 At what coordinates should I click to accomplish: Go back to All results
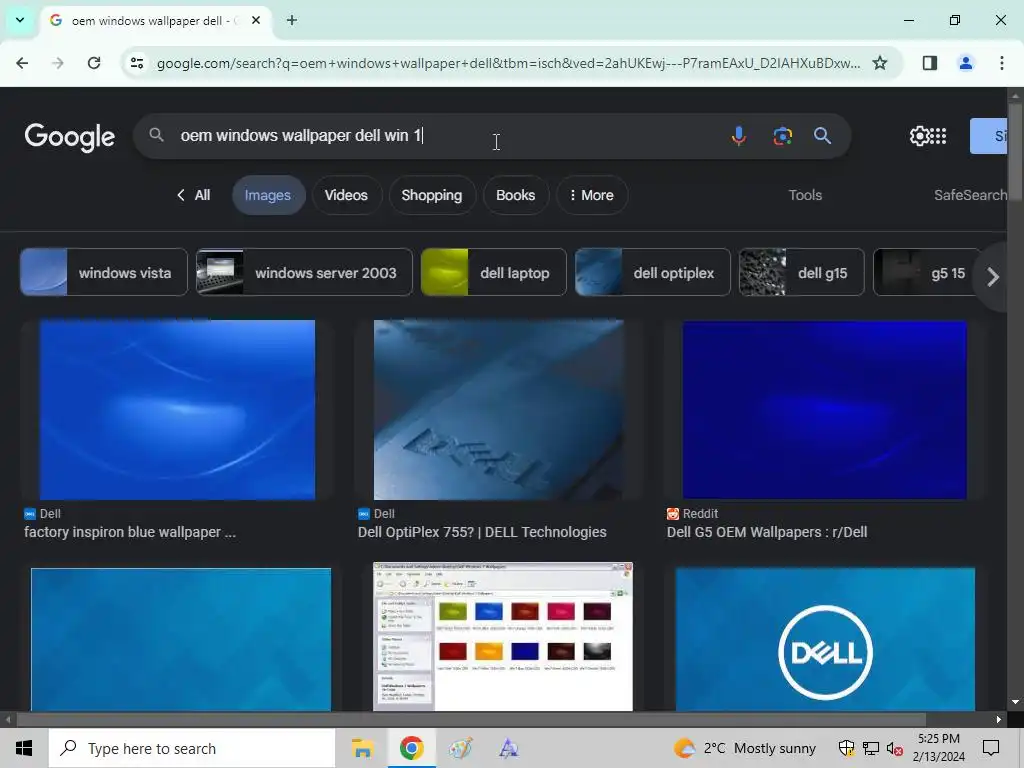(x=194, y=195)
